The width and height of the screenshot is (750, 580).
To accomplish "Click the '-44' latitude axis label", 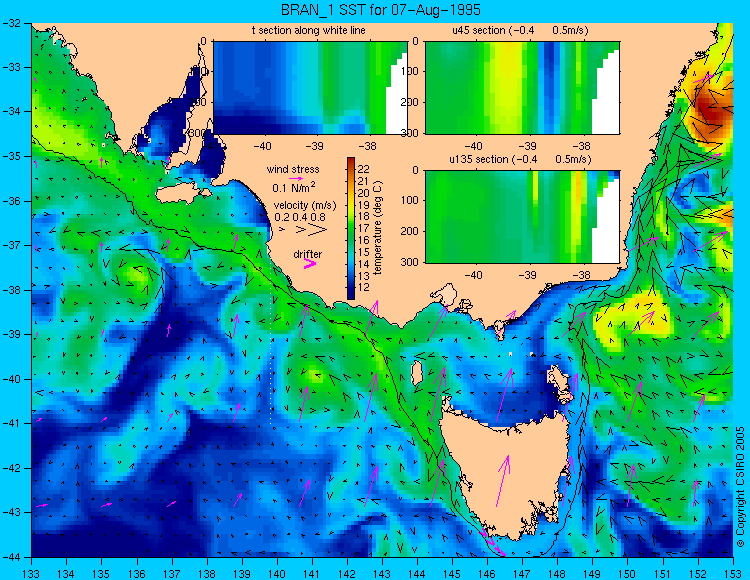I will 11,557.
